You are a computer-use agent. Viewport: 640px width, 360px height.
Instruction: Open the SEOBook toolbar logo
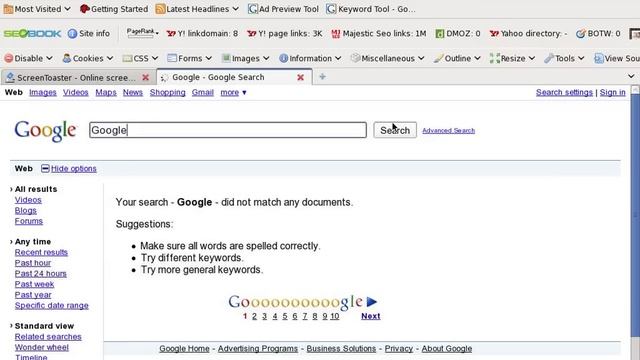click(x=32, y=33)
